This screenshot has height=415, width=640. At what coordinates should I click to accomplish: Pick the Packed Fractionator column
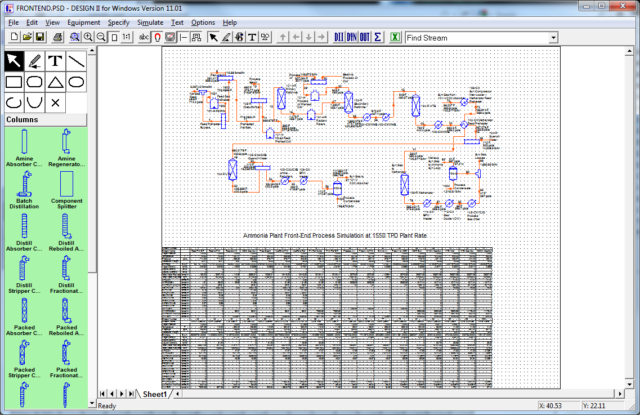tap(66, 359)
